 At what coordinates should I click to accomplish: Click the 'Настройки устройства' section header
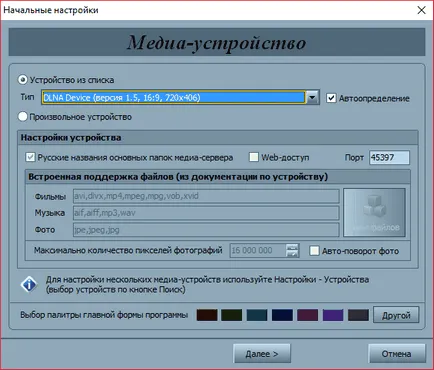218,138
